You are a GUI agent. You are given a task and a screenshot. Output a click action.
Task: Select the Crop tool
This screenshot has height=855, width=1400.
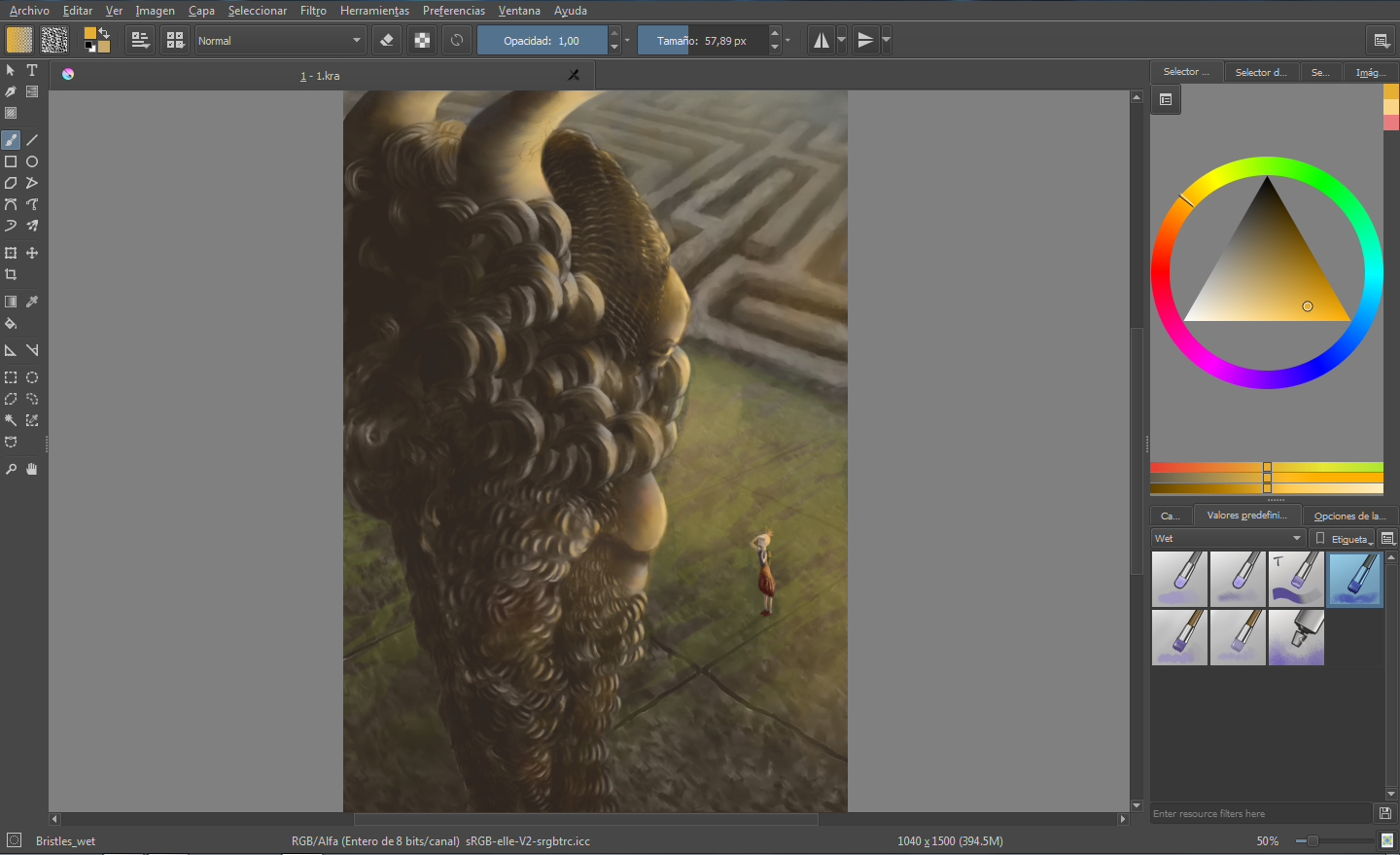pos(11,274)
